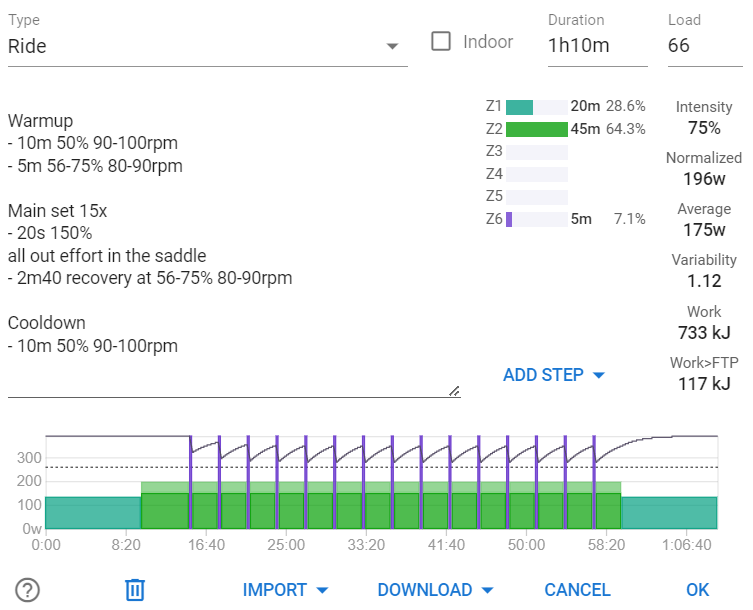The height and width of the screenshot is (610, 753).
Task: Open the DOWNLOAD menu
Action: (435, 590)
